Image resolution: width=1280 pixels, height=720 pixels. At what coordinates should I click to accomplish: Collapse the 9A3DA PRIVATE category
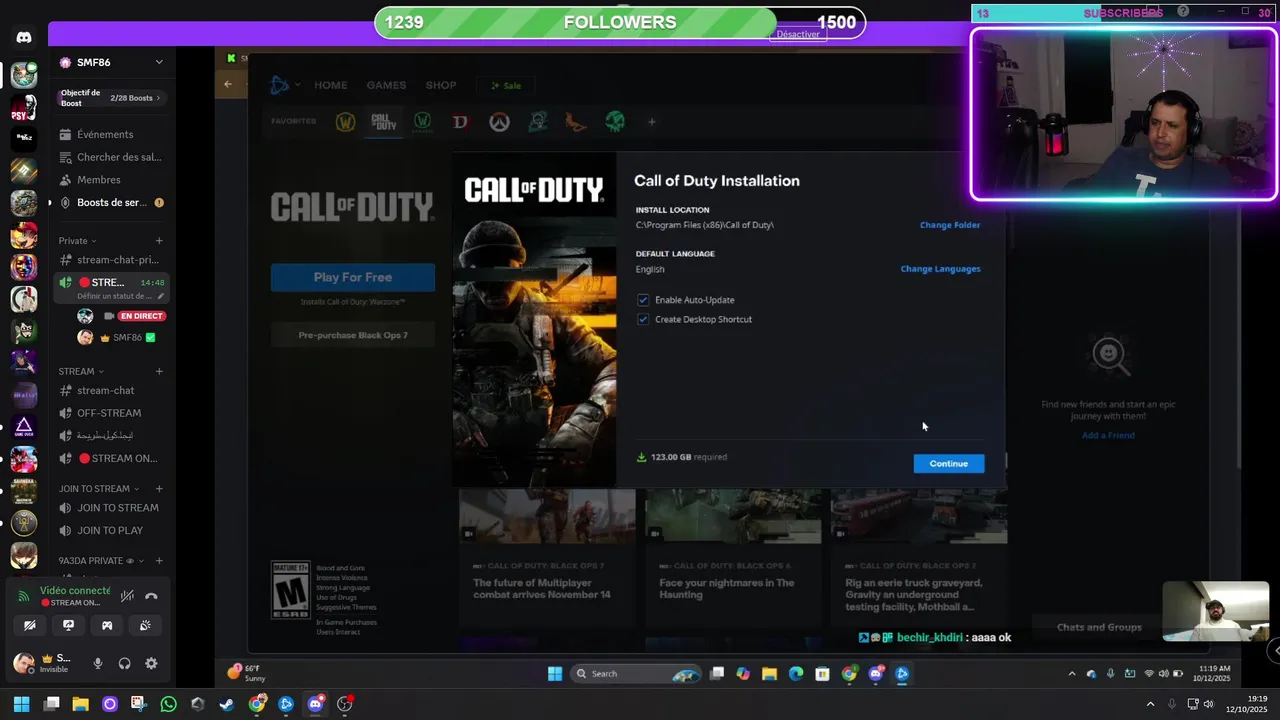101,561
